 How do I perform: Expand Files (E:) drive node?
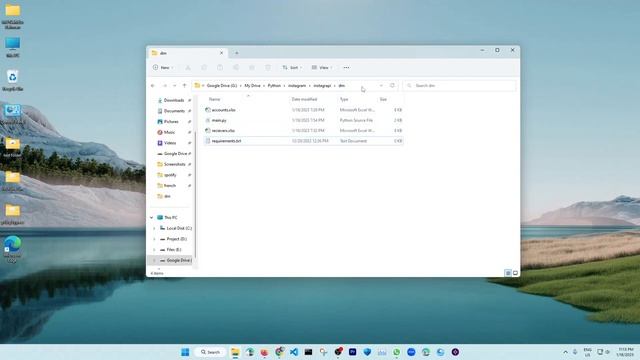154,249
